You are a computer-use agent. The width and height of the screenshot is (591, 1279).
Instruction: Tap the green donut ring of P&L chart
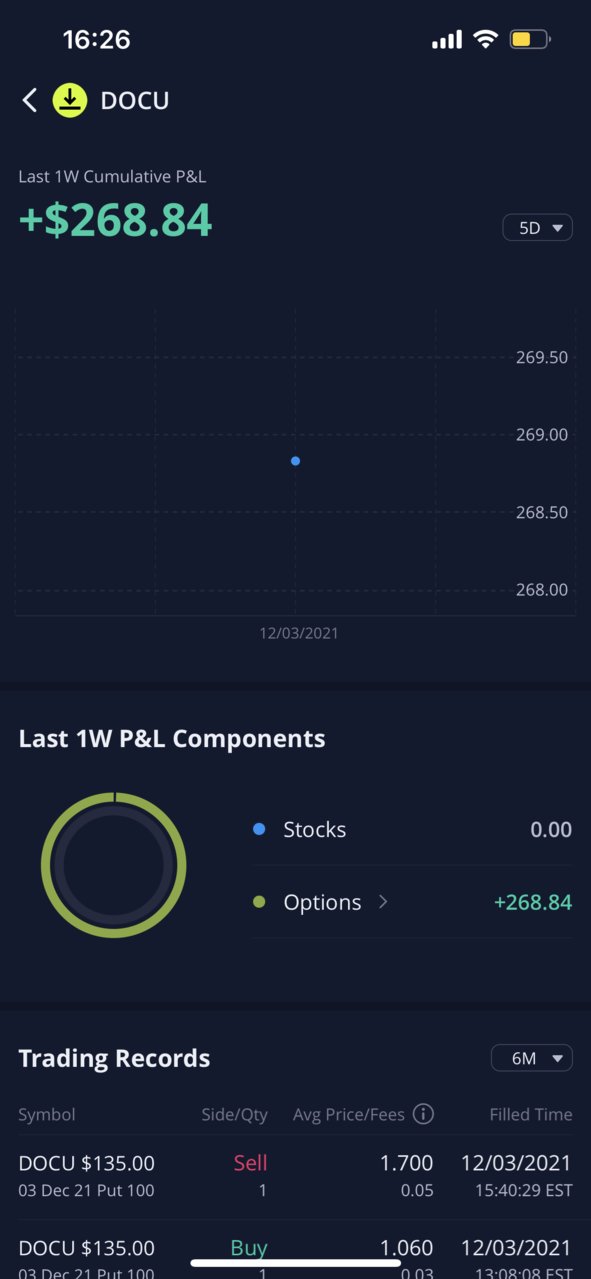point(114,866)
